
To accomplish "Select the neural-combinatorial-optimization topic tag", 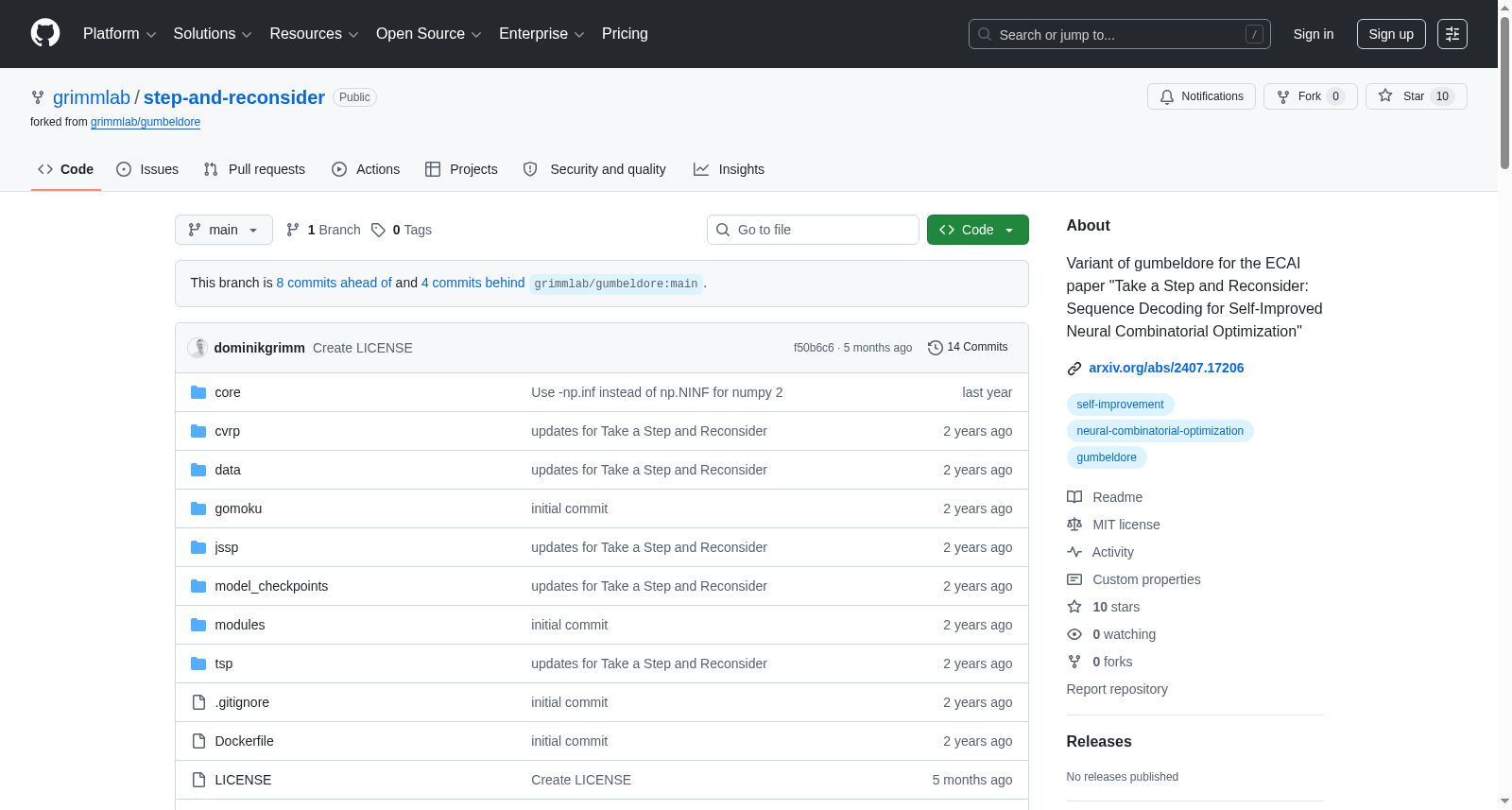I will [1160, 431].
